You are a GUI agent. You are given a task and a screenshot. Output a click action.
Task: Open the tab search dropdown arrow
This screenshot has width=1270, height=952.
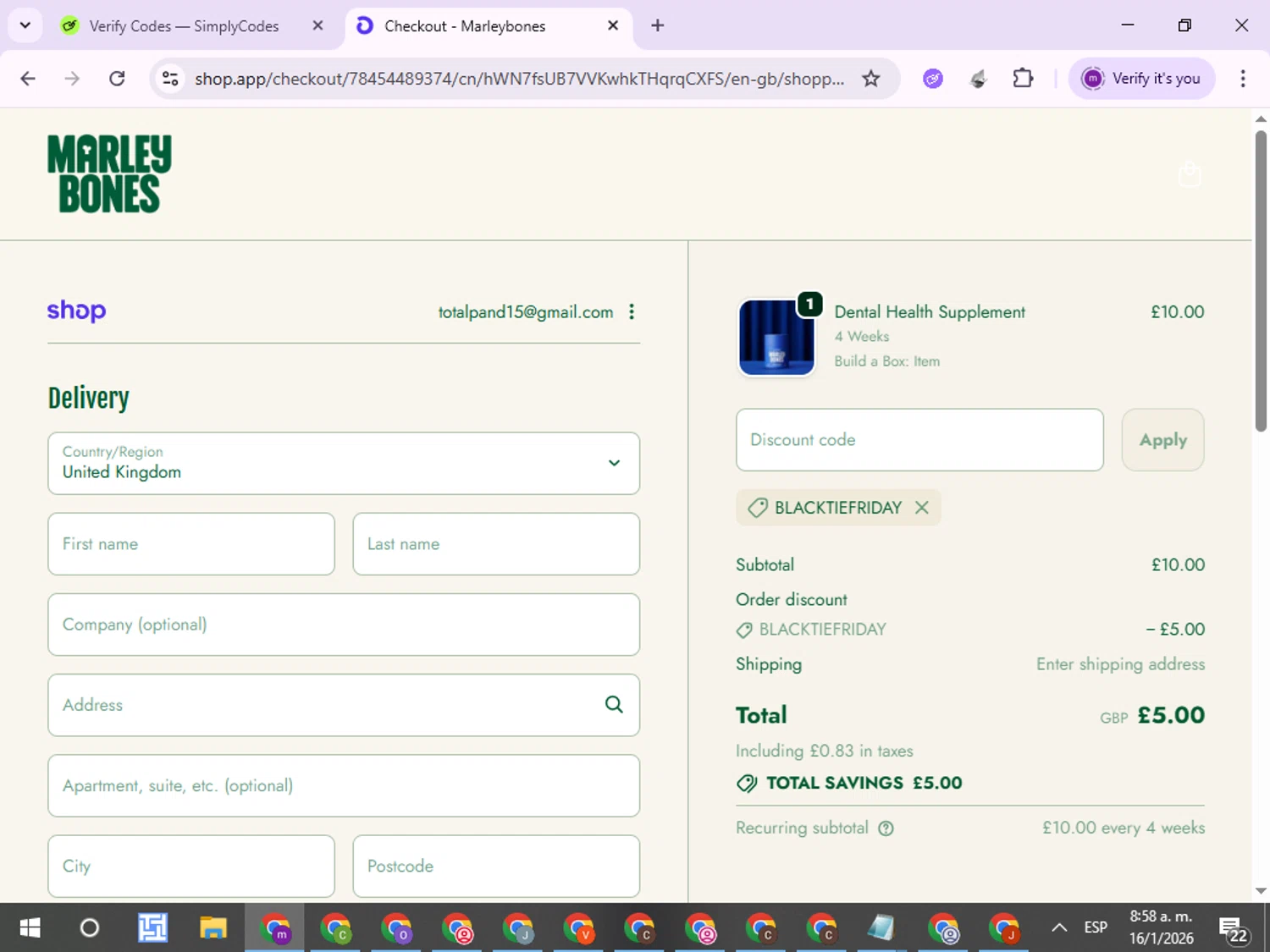pyautogui.click(x=25, y=25)
